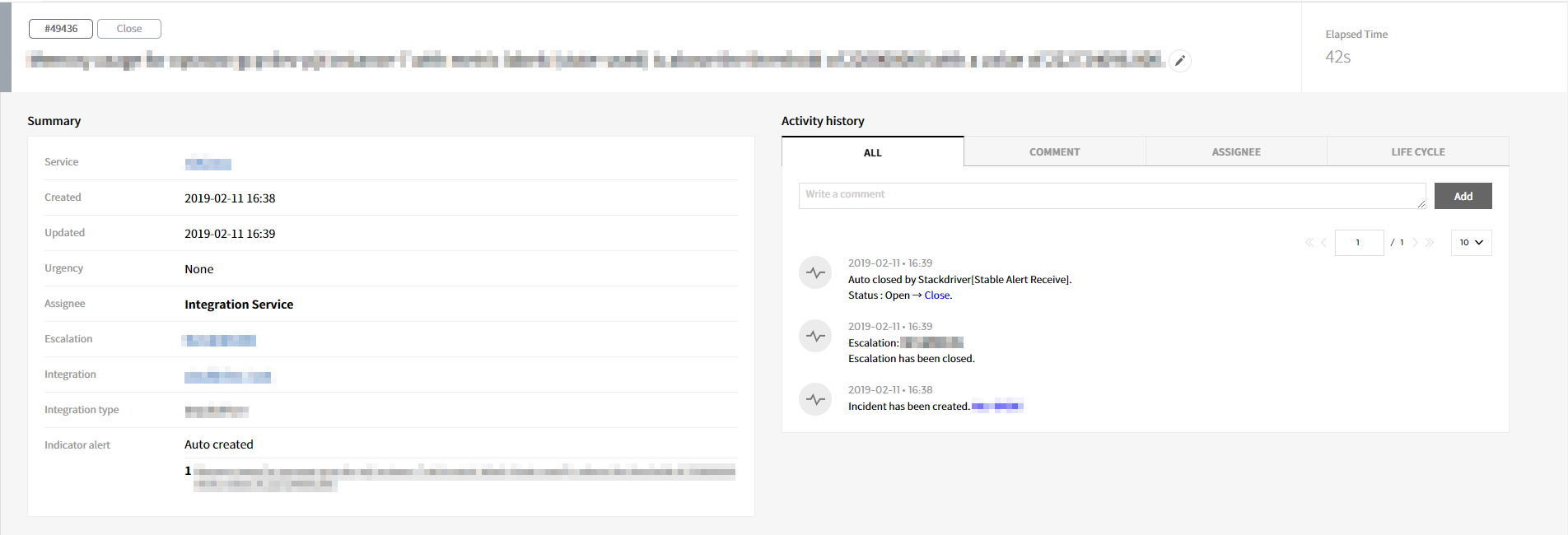Focus the Write a comment field
This screenshot has height=535, width=1568.
[x=1111, y=196]
